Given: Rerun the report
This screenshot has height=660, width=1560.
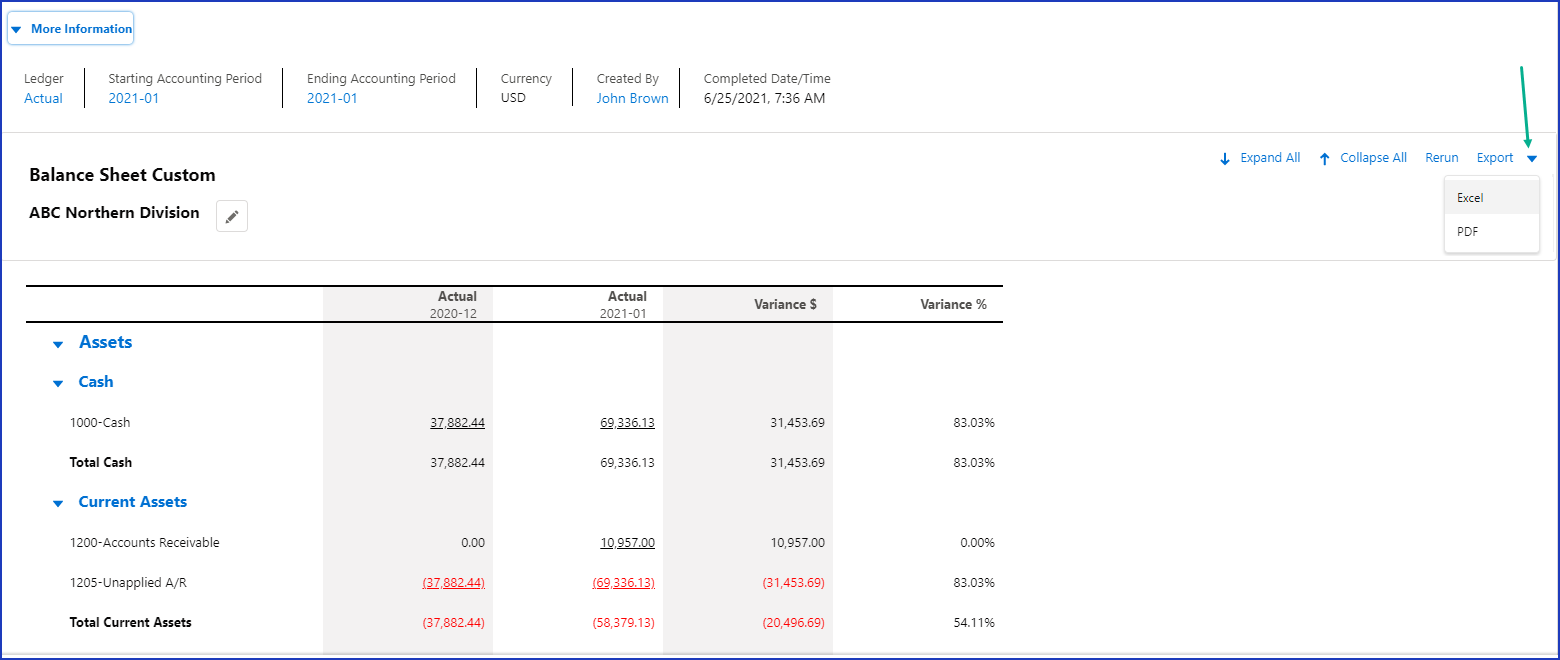Looking at the screenshot, I should coord(1441,158).
